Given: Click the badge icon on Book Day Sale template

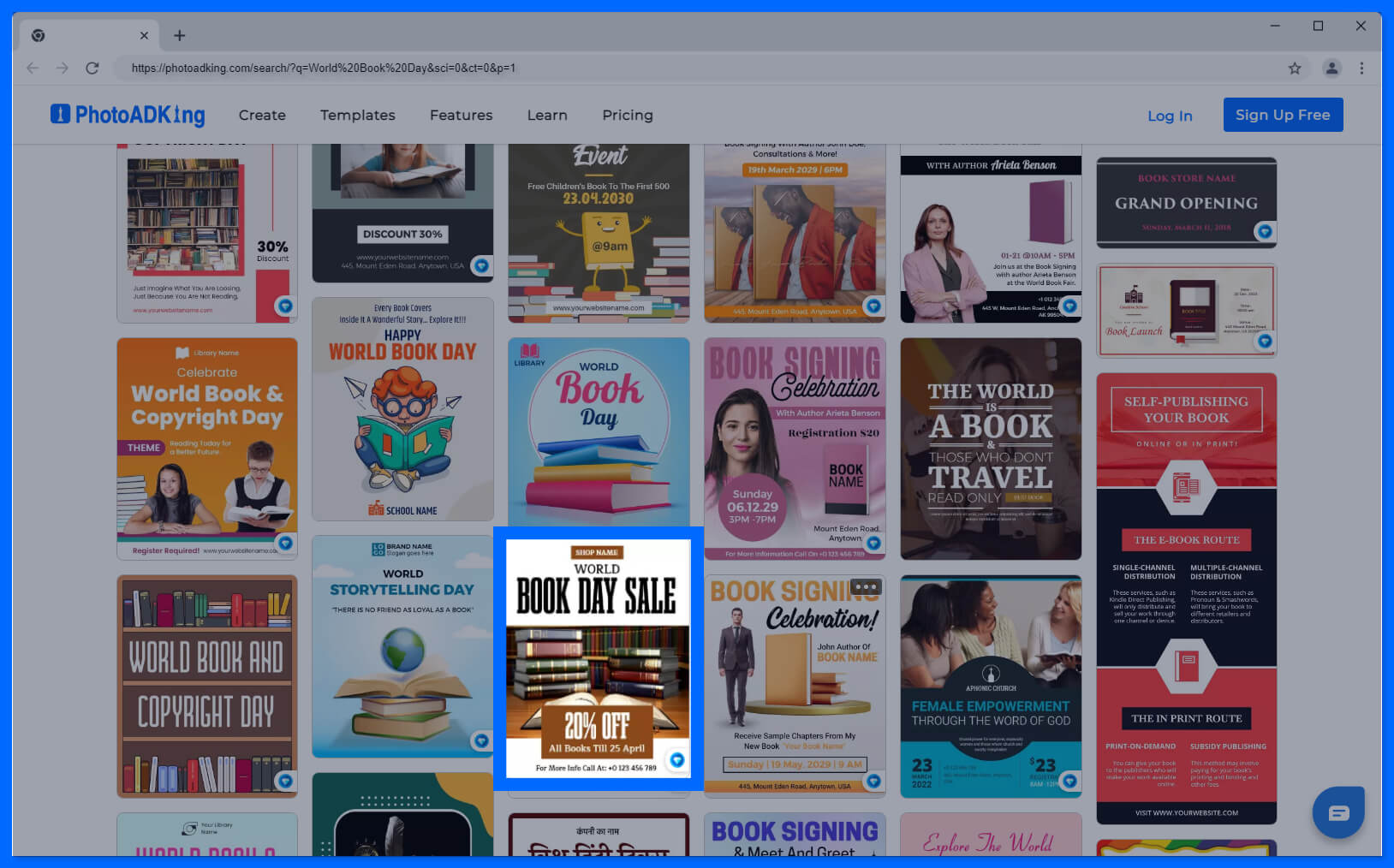Looking at the screenshot, I should pyautogui.click(x=676, y=759).
